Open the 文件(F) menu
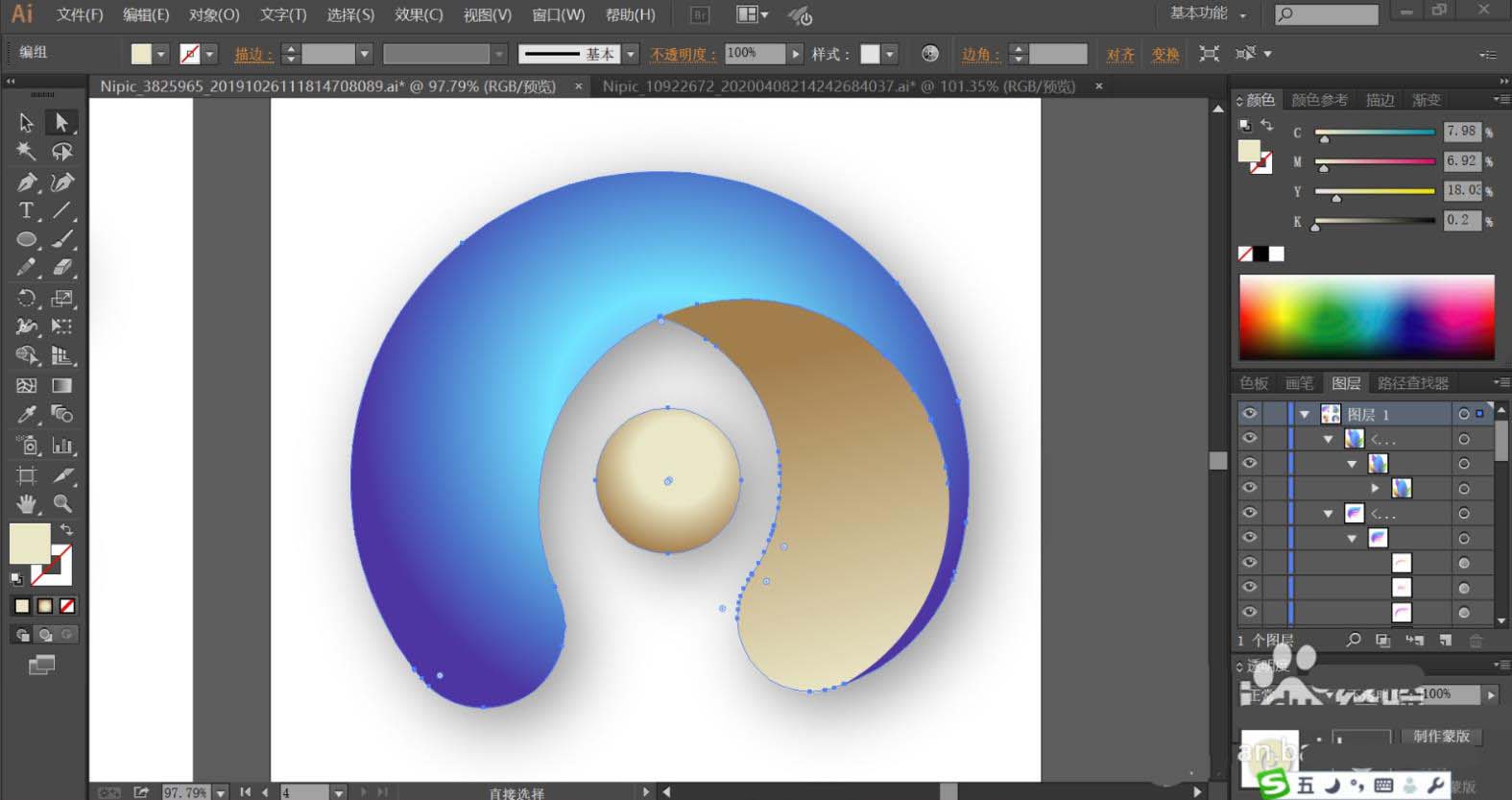1512x800 pixels. 79,14
